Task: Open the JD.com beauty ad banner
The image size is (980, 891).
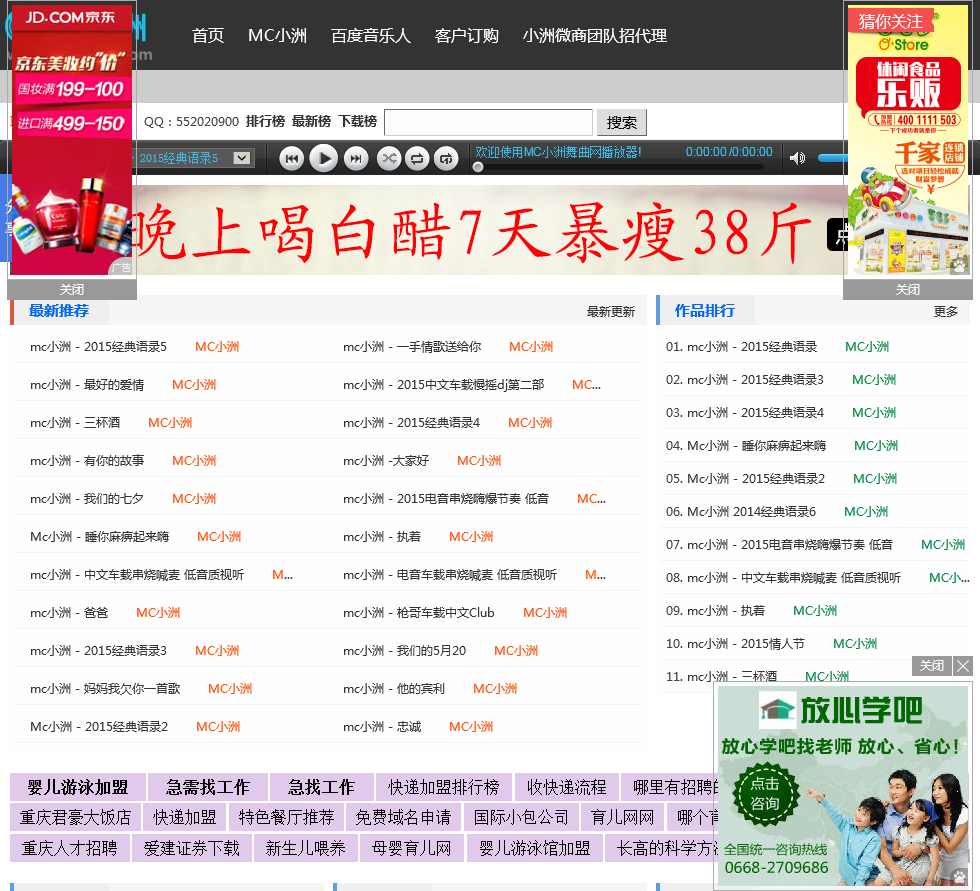Action: click(72, 141)
